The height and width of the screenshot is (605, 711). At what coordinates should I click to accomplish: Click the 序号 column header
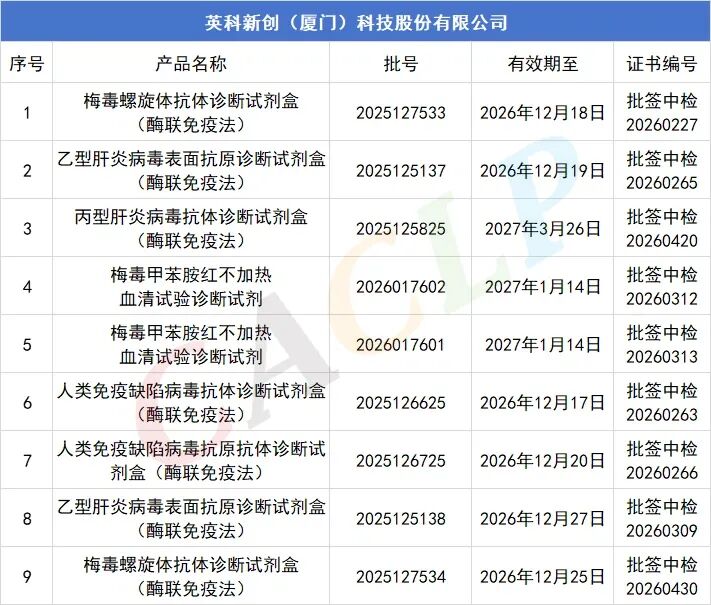point(27,63)
